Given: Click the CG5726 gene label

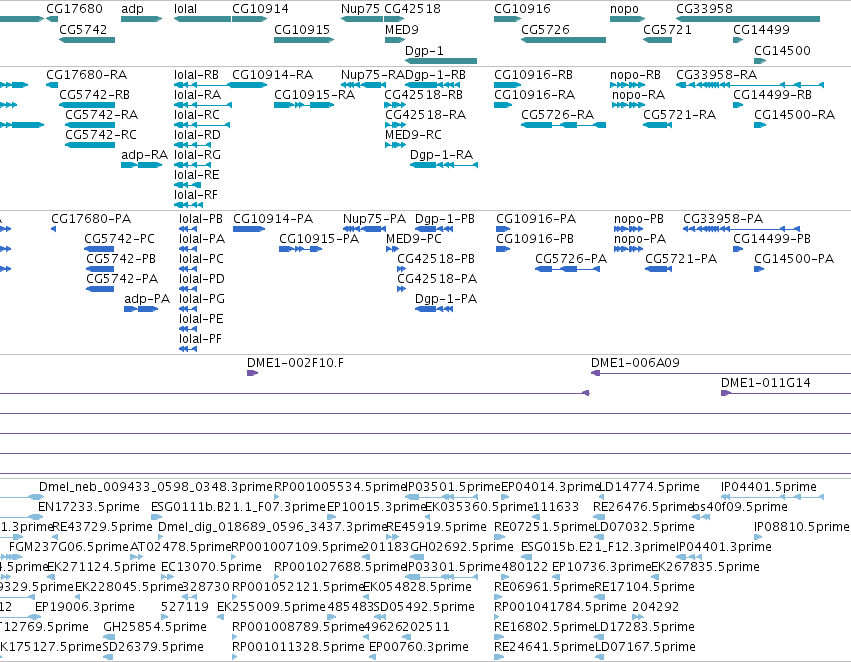Looking at the screenshot, I should click(545, 29).
